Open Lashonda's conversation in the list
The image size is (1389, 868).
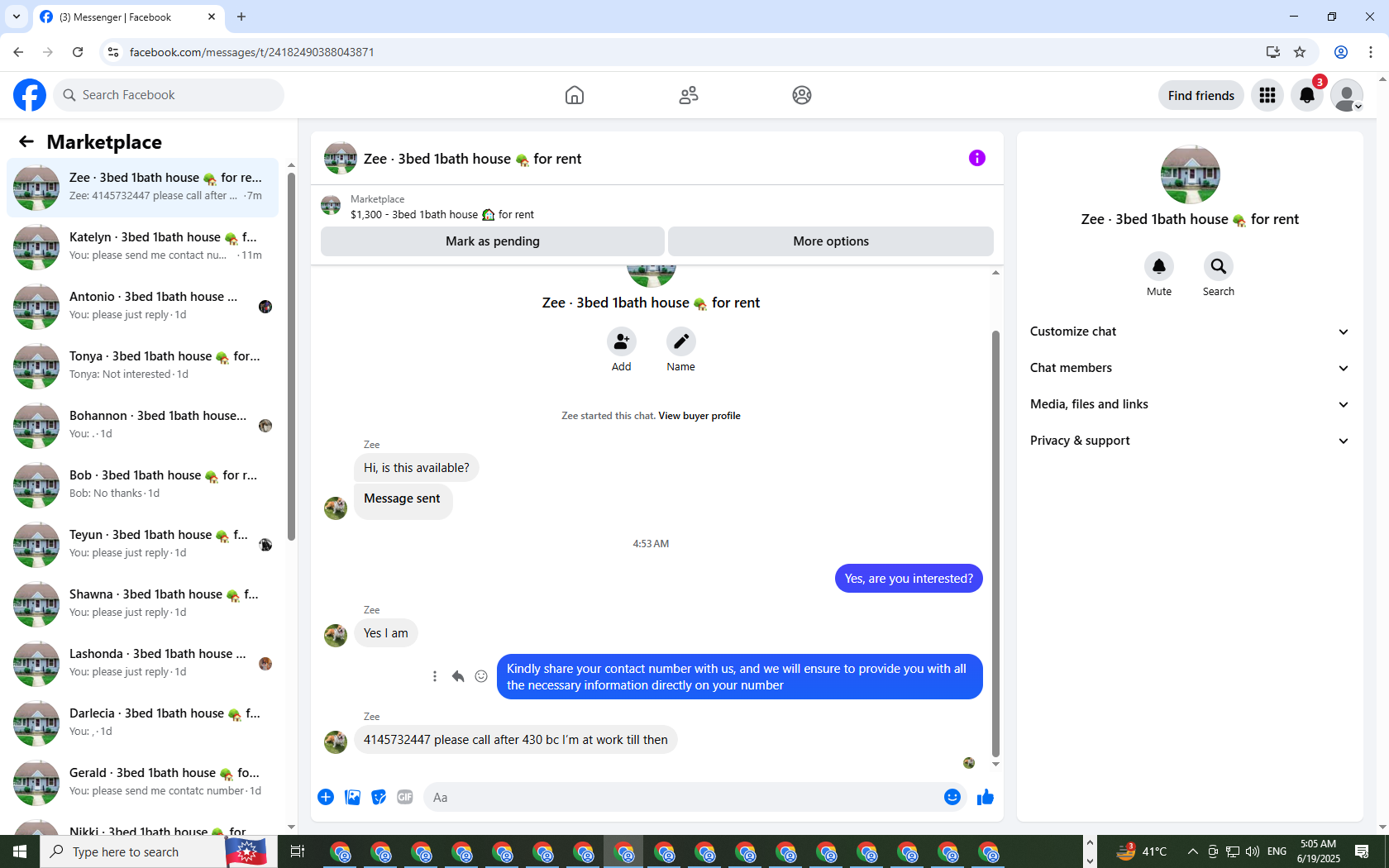click(x=142, y=664)
